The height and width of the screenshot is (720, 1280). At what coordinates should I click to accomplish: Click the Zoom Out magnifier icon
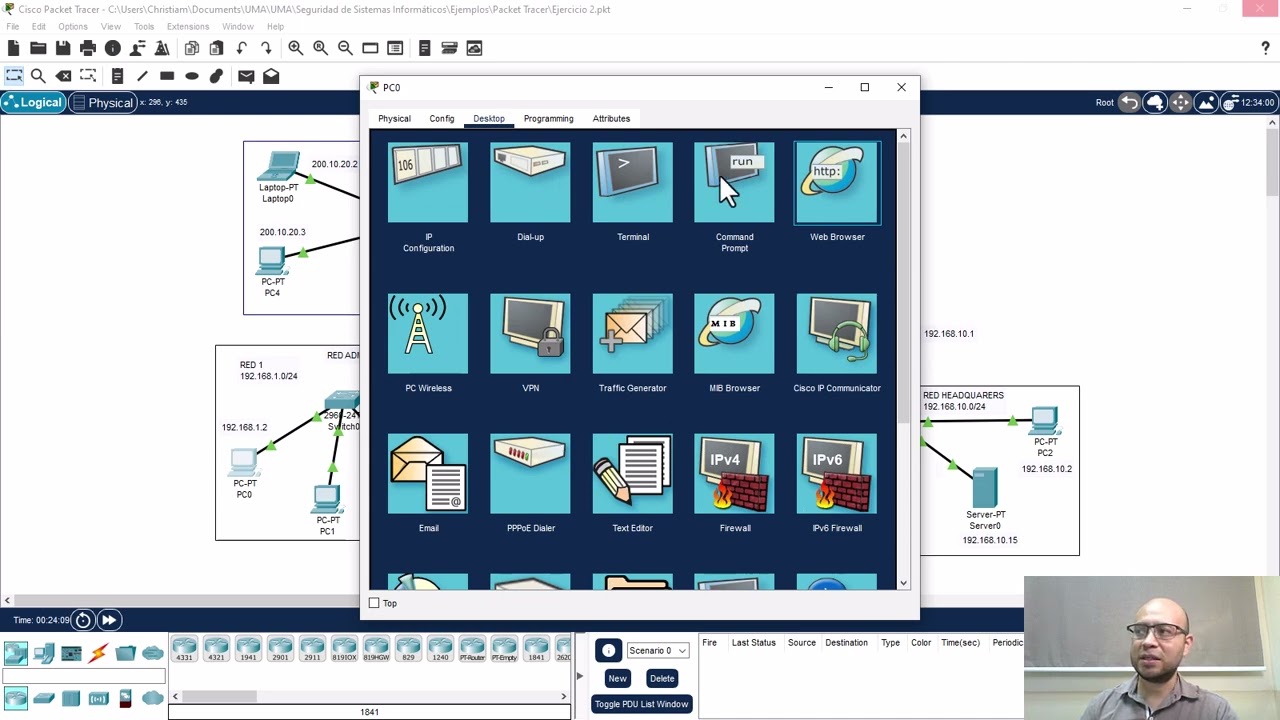click(x=345, y=48)
